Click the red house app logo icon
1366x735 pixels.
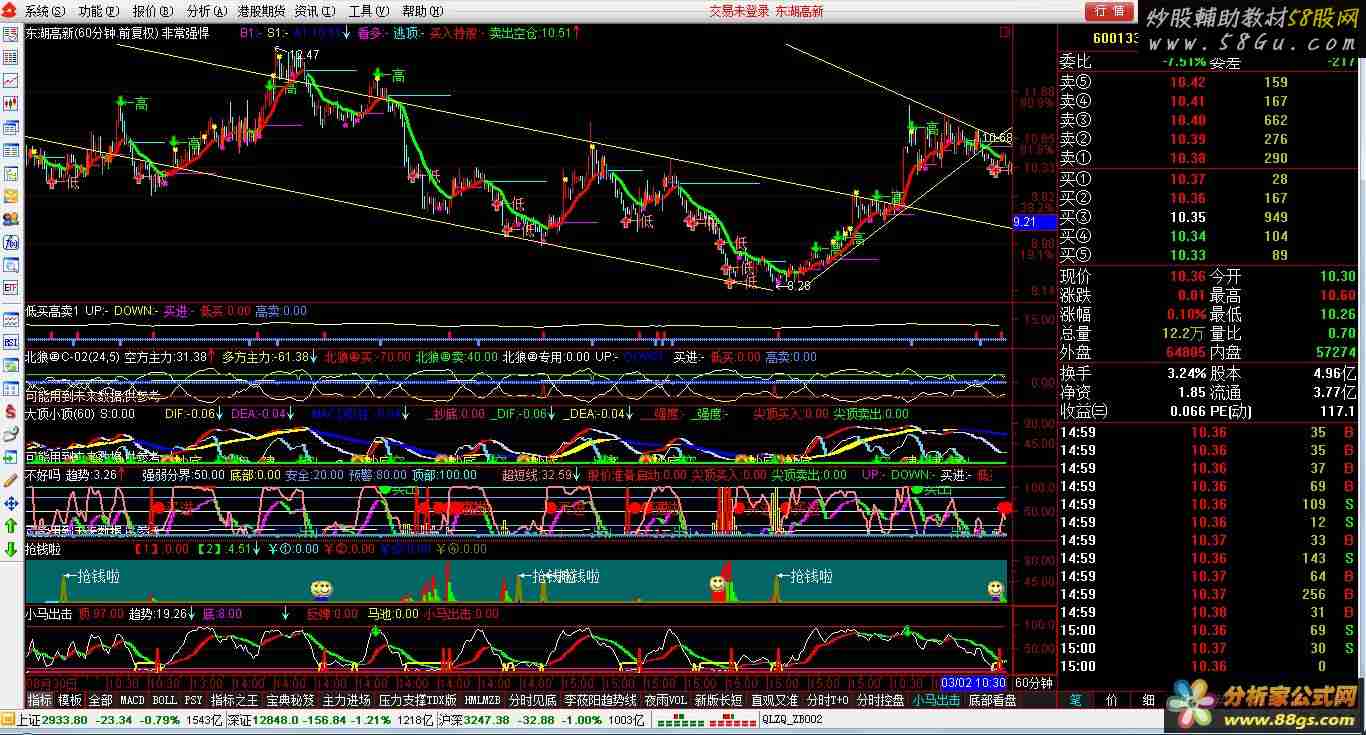[11, 11]
